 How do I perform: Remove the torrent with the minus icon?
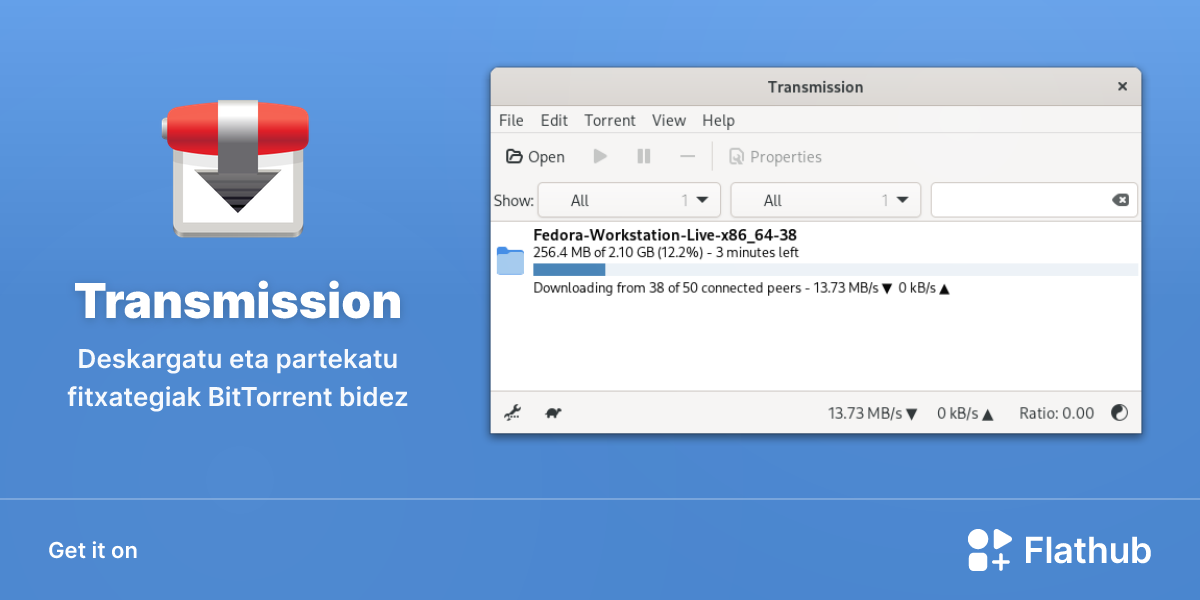[687, 156]
